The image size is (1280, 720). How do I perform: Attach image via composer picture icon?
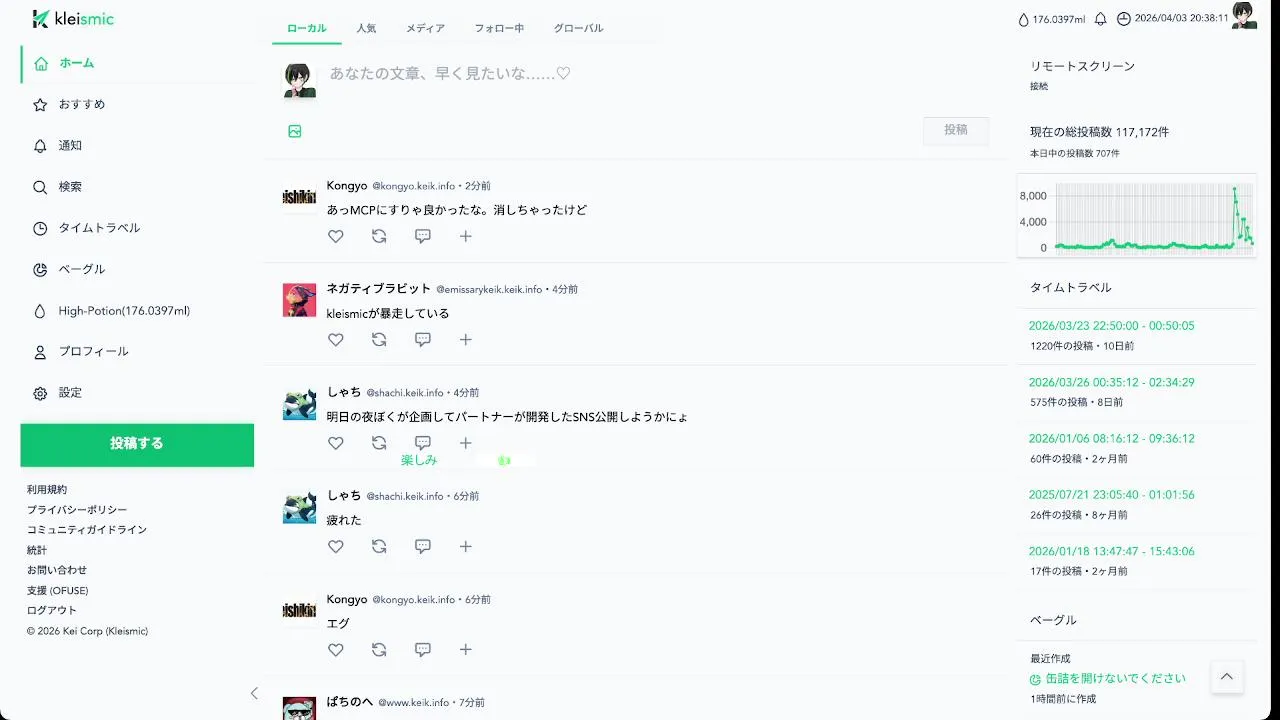tap(295, 131)
